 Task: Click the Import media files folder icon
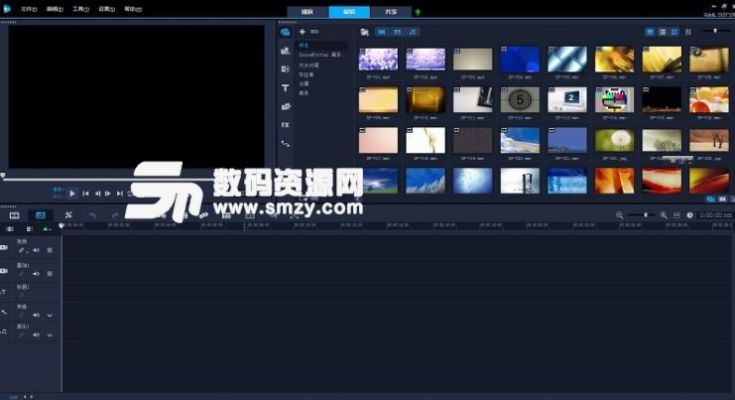[365, 32]
